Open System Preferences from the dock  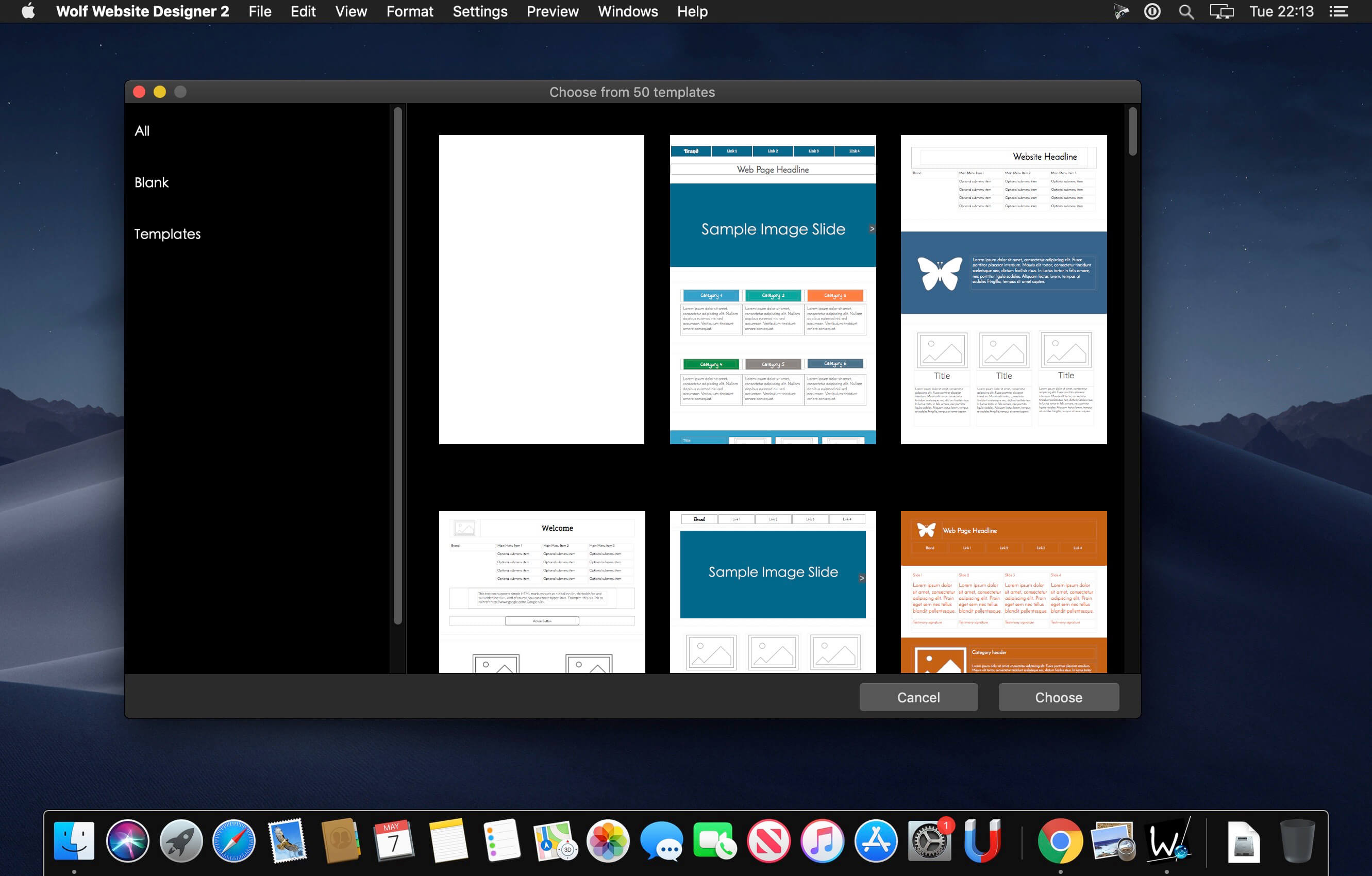click(929, 840)
